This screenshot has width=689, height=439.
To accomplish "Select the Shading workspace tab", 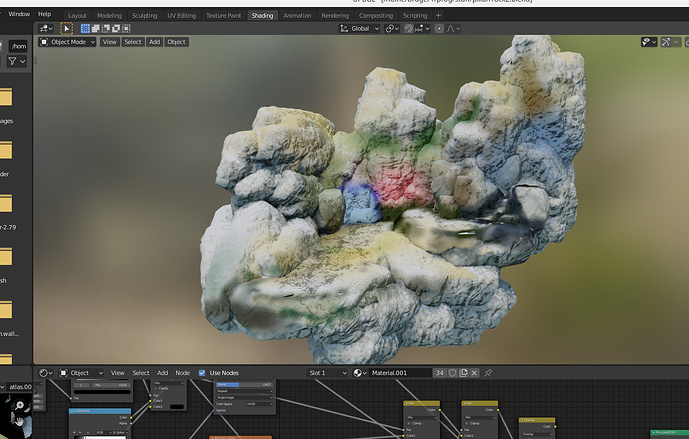I will pyautogui.click(x=262, y=15).
